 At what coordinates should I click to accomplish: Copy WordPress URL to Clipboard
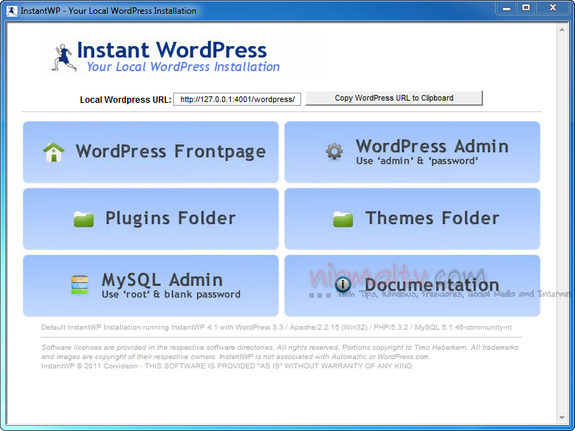[x=394, y=98]
